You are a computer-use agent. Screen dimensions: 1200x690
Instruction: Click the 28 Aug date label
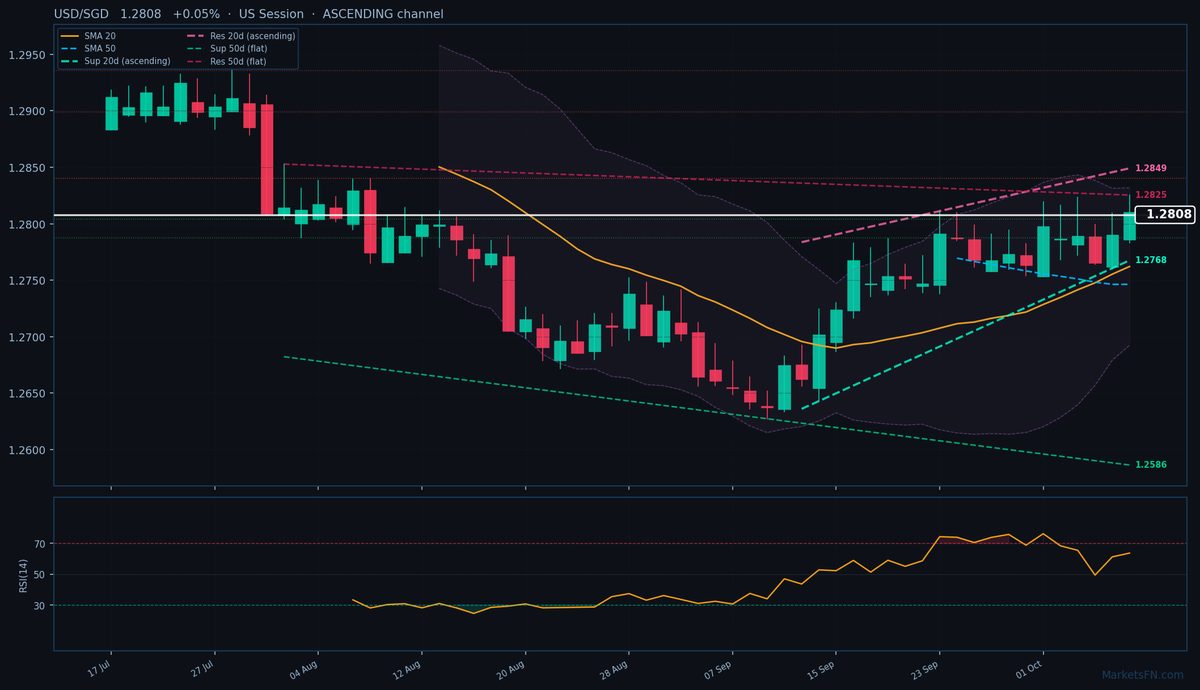pyautogui.click(x=615, y=668)
